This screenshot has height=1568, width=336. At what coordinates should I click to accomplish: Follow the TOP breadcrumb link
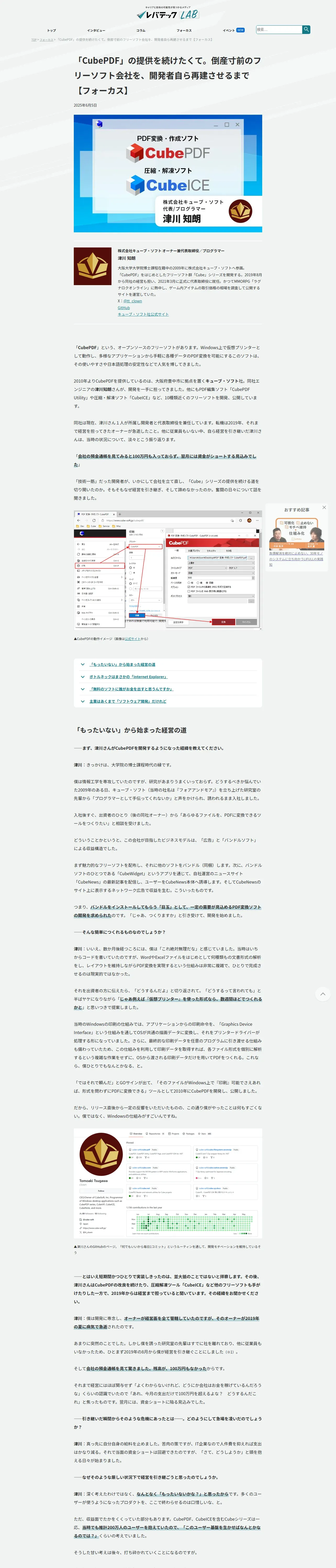click(x=34, y=39)
